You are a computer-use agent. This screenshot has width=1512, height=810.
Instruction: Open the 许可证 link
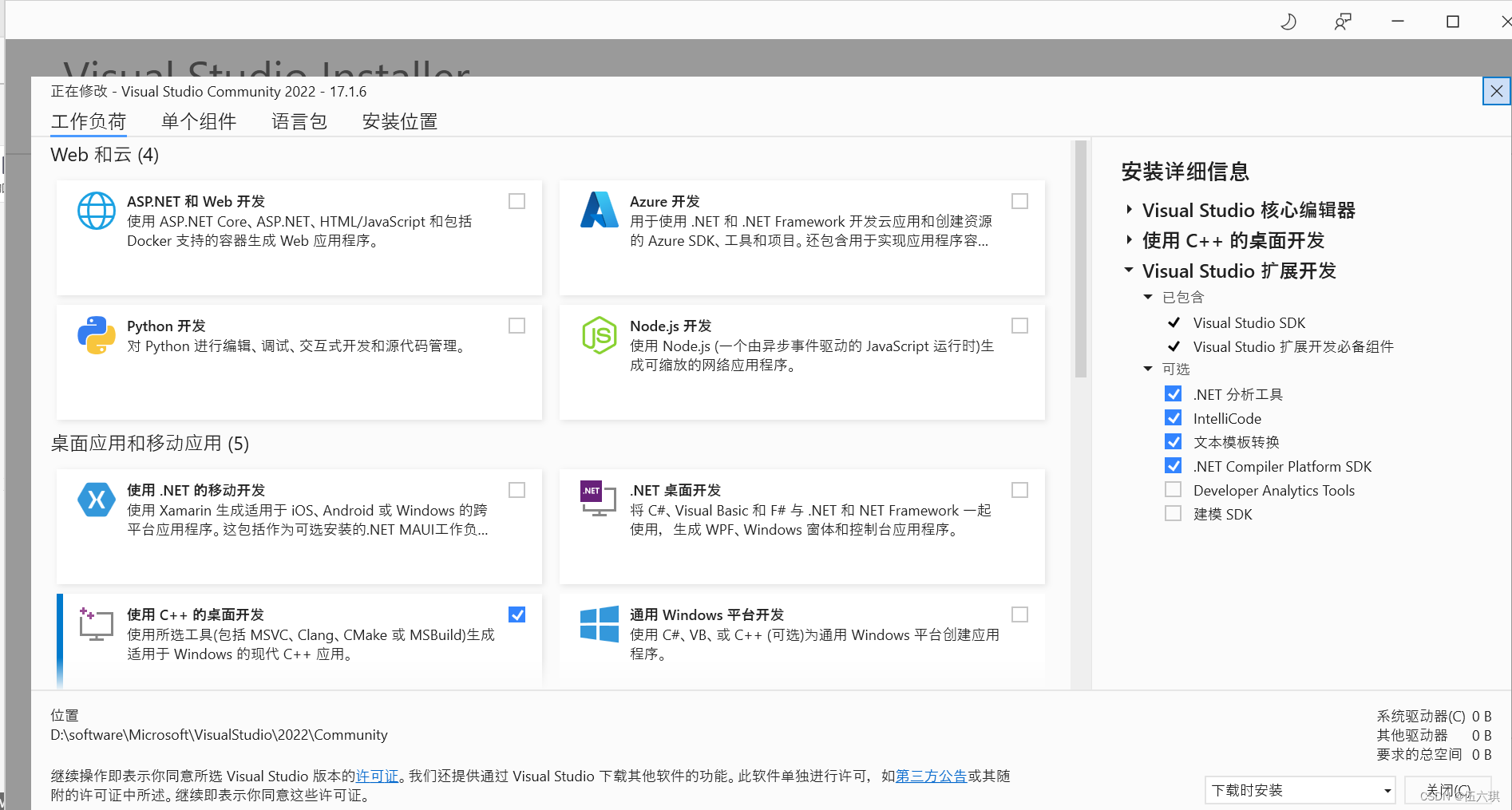pos(377,776)
